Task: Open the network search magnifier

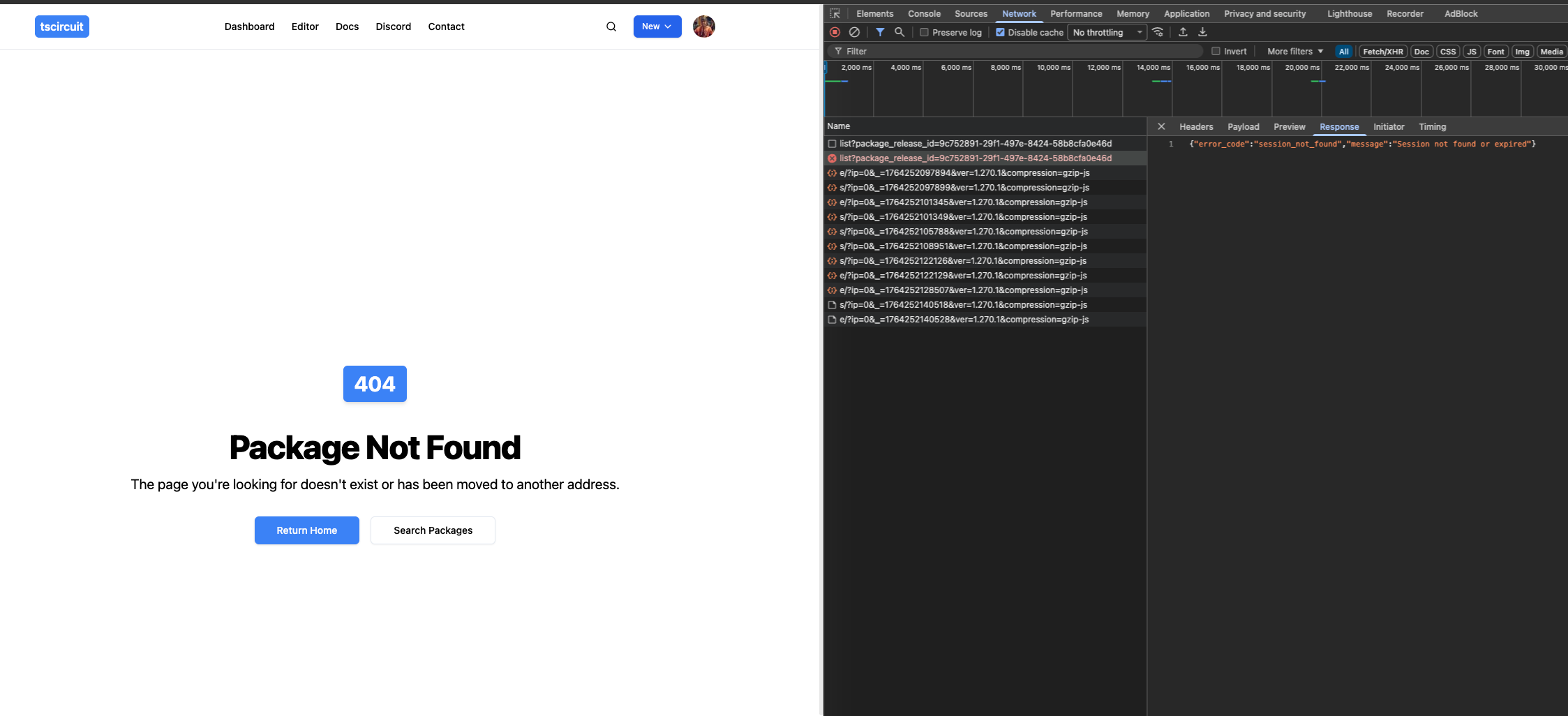Action: (x=899, y=32)
